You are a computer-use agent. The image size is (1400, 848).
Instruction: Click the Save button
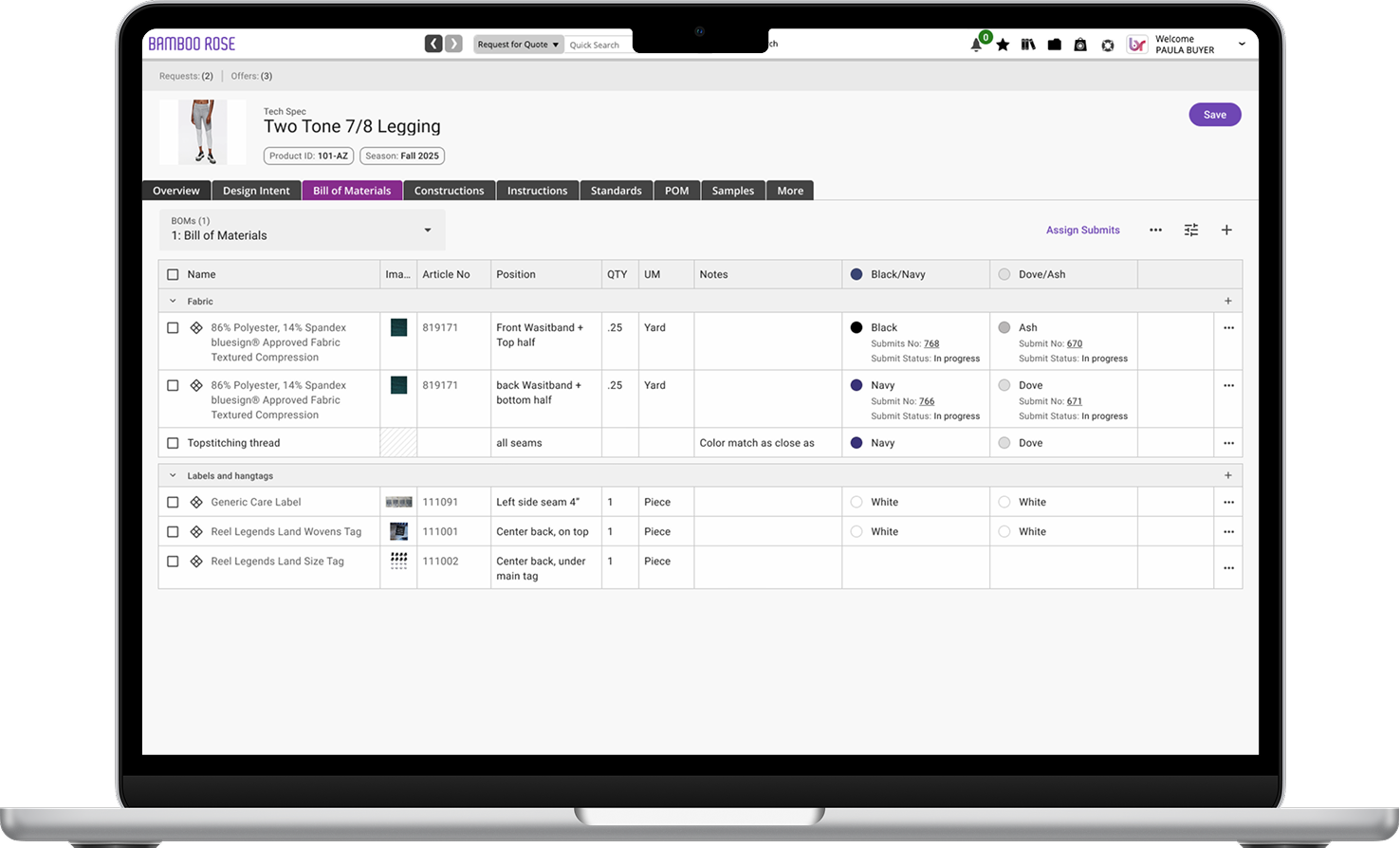point(1215,115)
